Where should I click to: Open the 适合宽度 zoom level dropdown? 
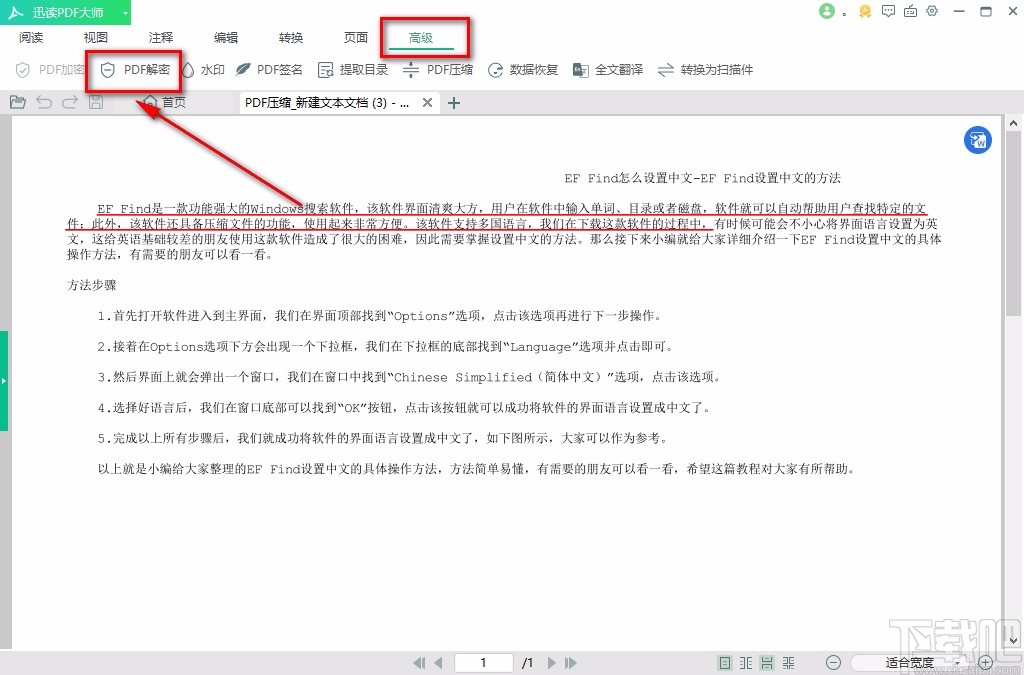coord(910,662)
